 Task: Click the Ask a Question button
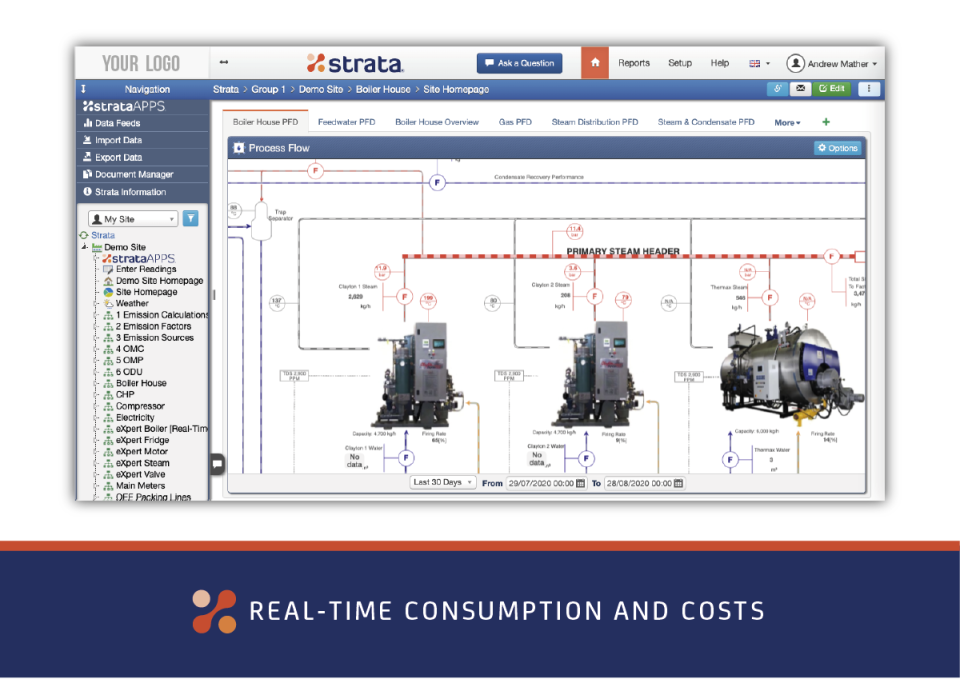(x=519, y=62)
